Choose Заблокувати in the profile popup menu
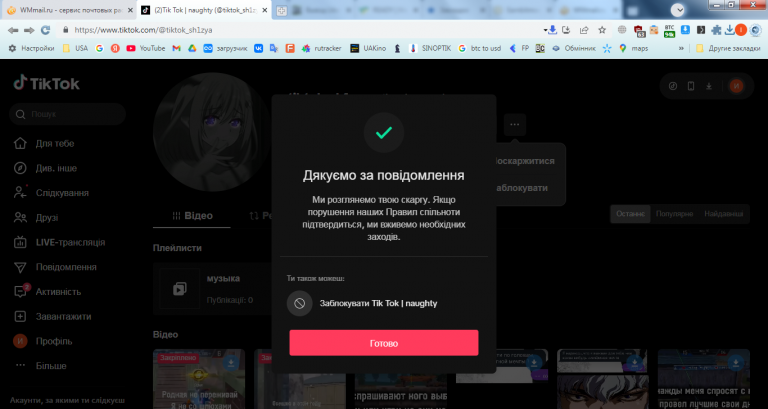Screen dimensions: 768x409 [522, 188]
